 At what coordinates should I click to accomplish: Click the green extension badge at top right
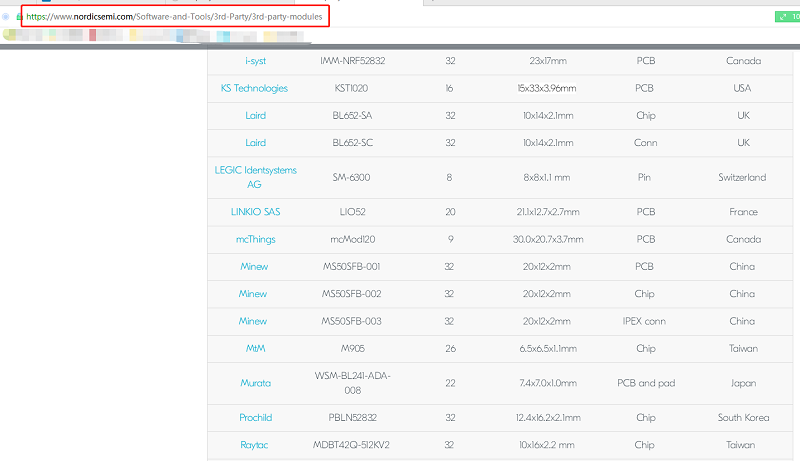point(786,16)
